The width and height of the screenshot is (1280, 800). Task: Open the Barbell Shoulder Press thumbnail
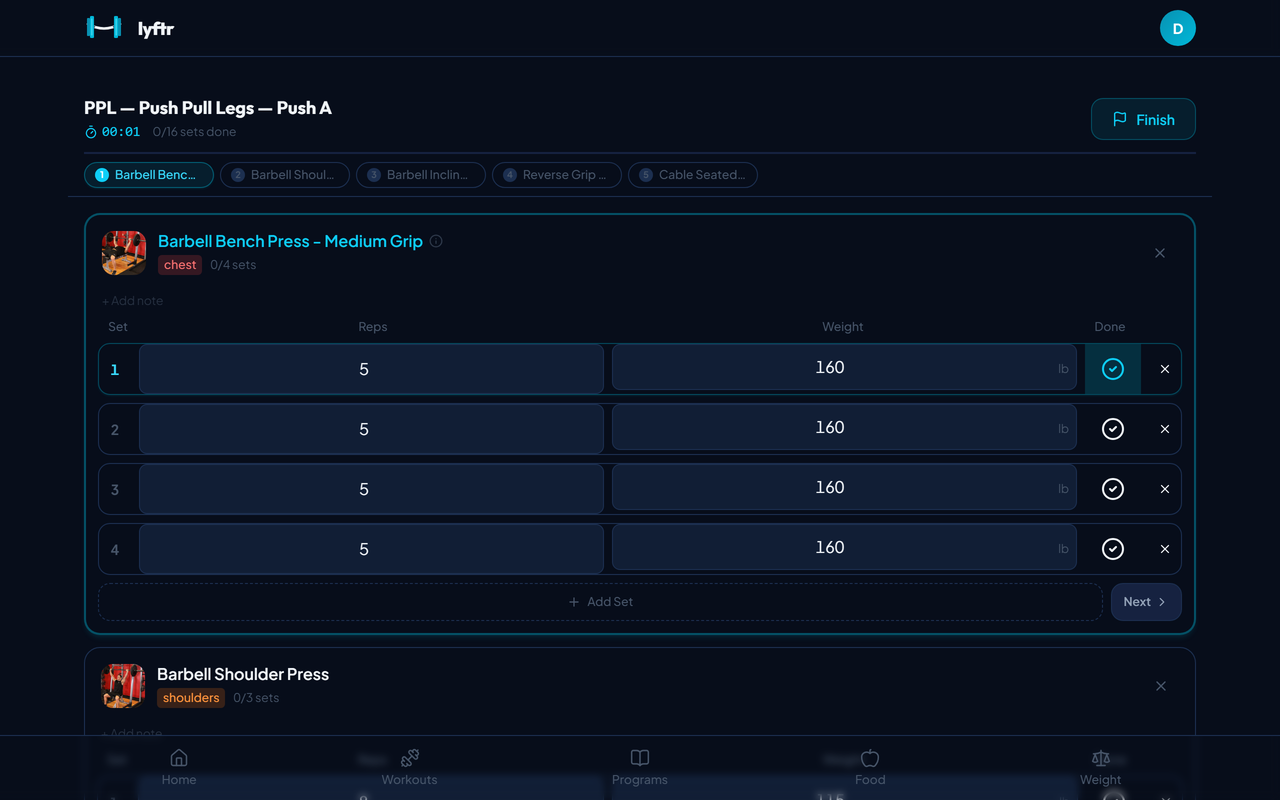pos(123,686)
